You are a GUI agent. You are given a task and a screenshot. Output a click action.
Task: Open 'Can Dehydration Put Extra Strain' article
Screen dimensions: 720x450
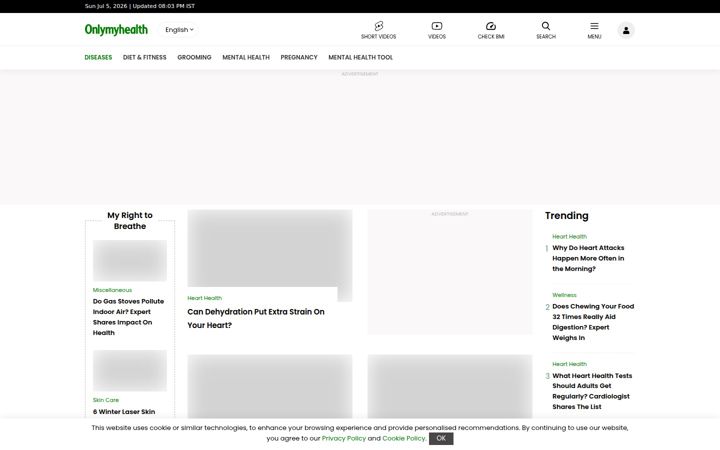256,318
